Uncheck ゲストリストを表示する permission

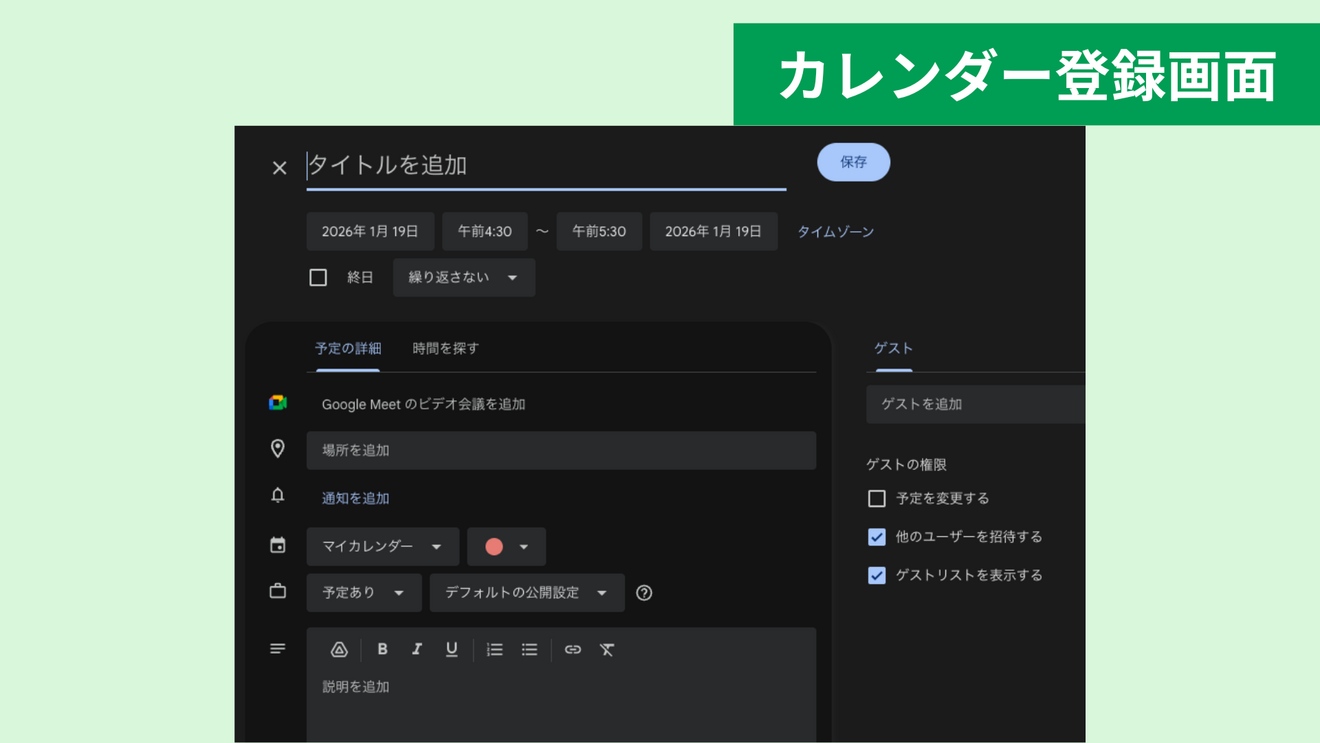coord(877,575)
